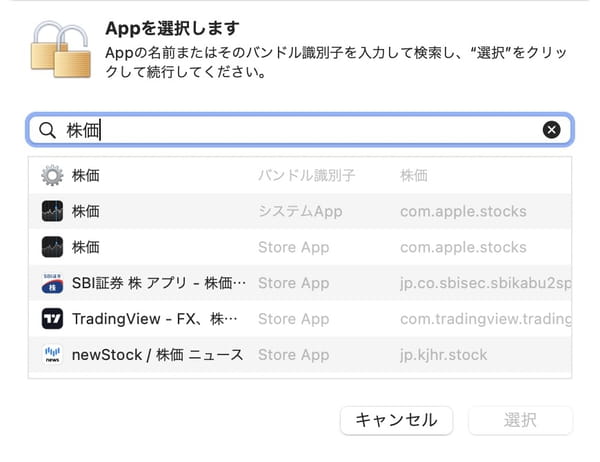Click inside the 株価 search text field
Screen dimensions: 600x462
pos(300,130)
